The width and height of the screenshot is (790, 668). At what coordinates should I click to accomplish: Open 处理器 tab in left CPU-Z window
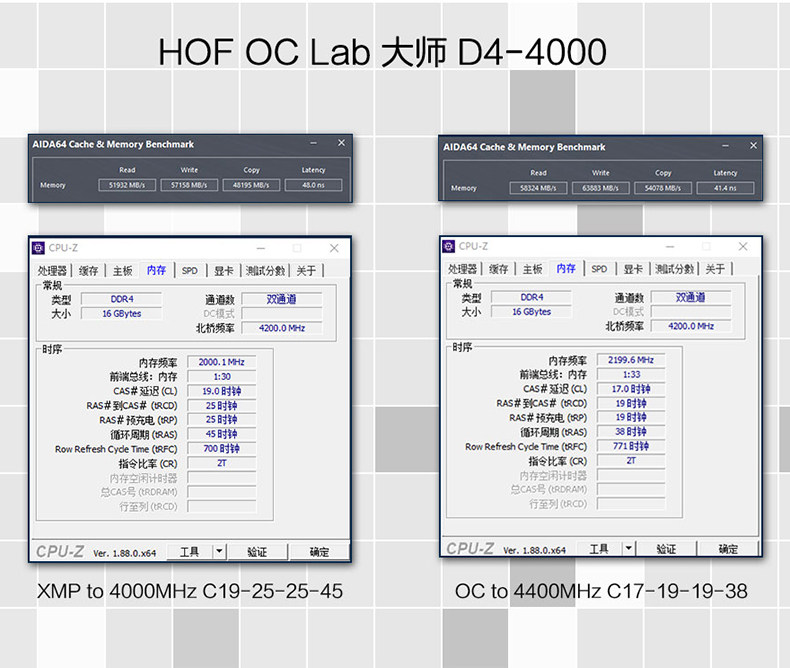pos(52,271)
